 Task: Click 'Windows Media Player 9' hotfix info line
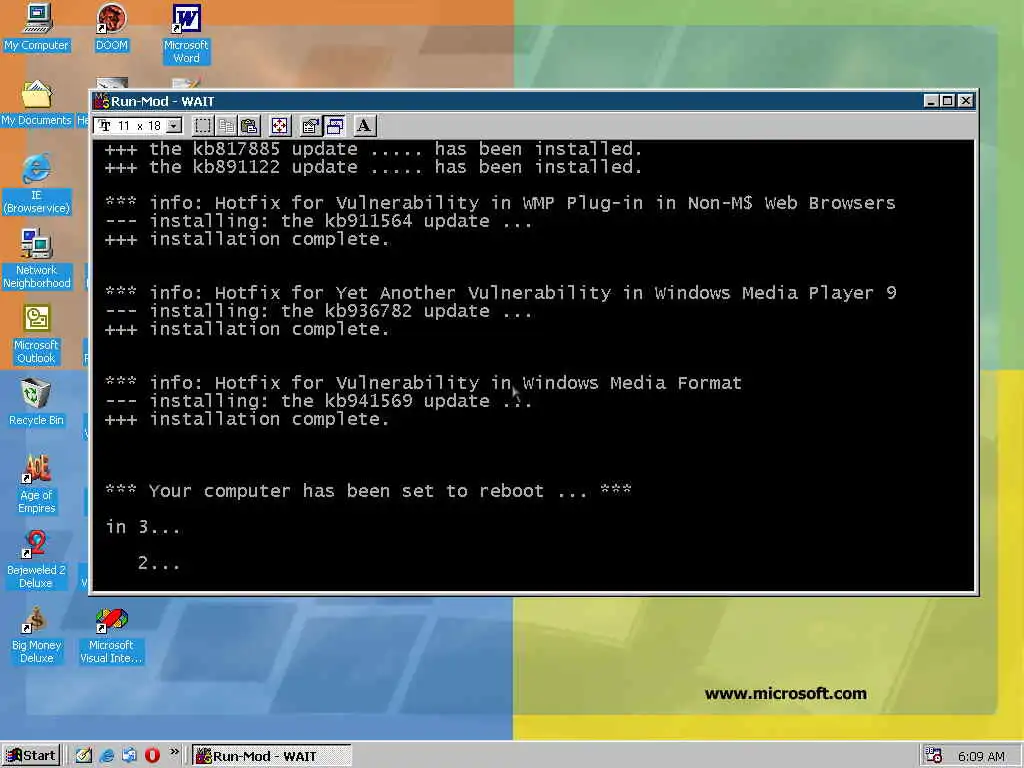click(501, 293)
